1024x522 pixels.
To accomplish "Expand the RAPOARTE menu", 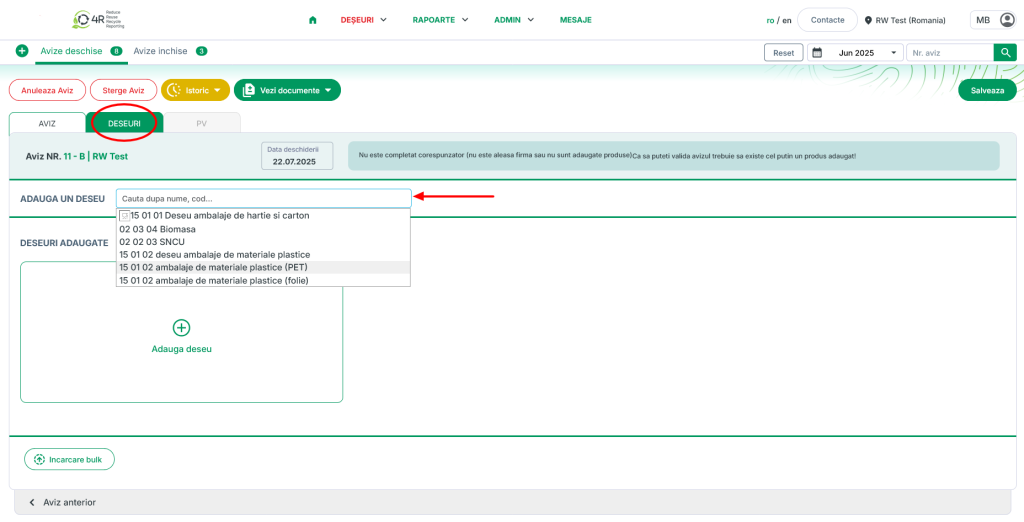I will (440, 20).
